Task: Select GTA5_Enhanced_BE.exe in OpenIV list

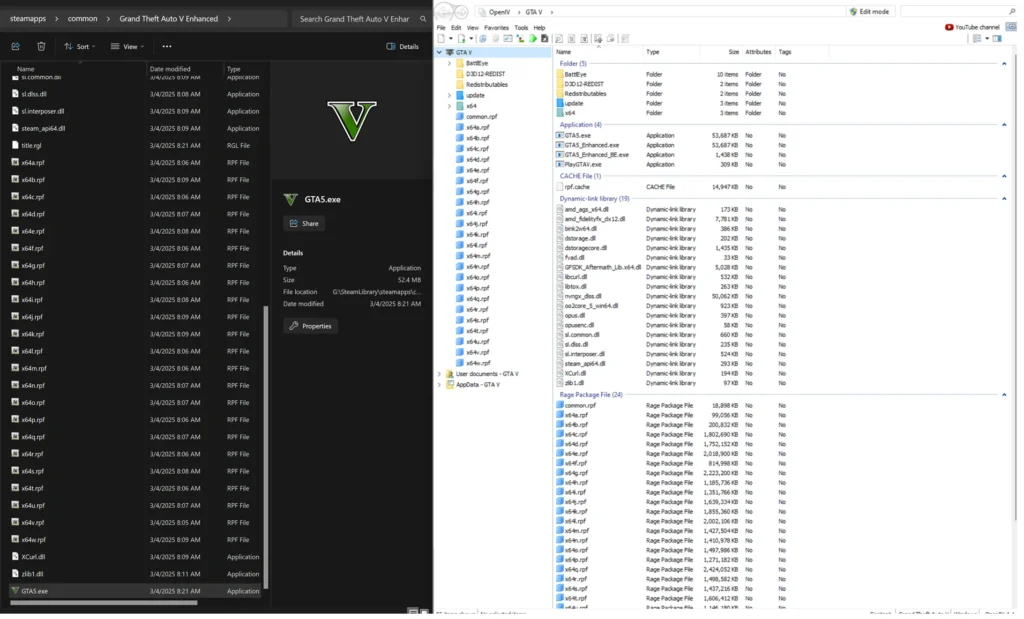Action: pos(596,155)
